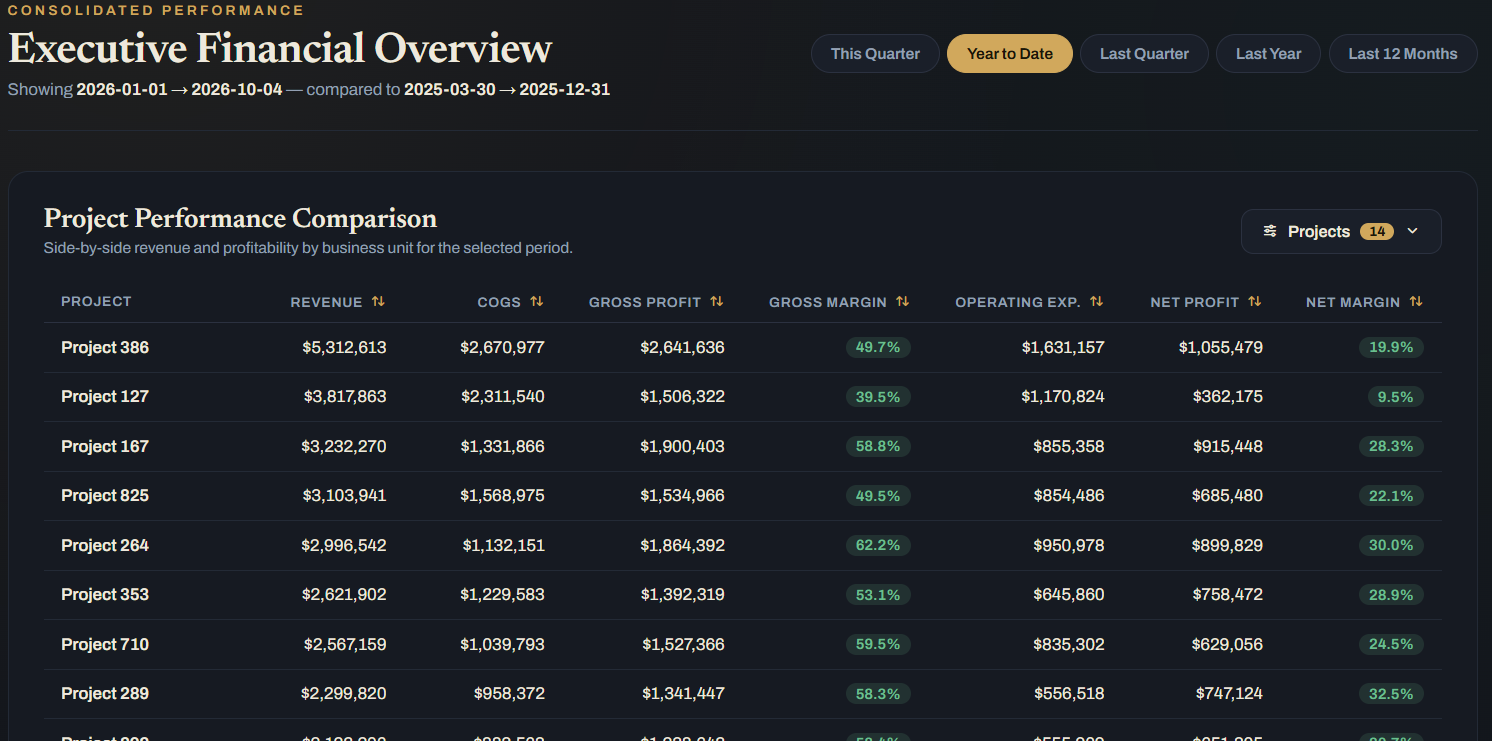Click the COGS sort arrows icon
The width and height of the screenshot is (1492, 741).
coord(537,301)
